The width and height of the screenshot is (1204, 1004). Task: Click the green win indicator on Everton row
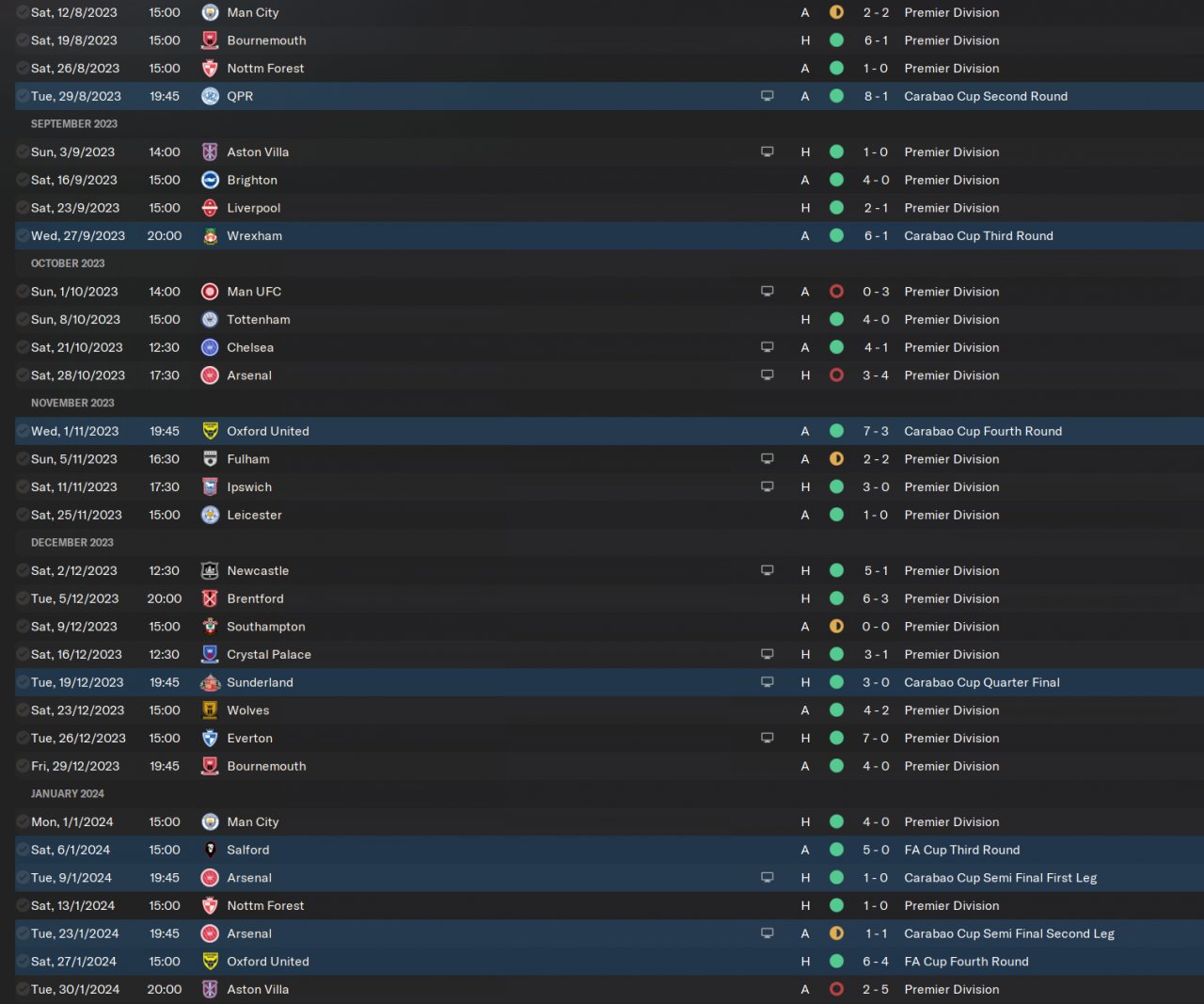(x=836, y=739)
